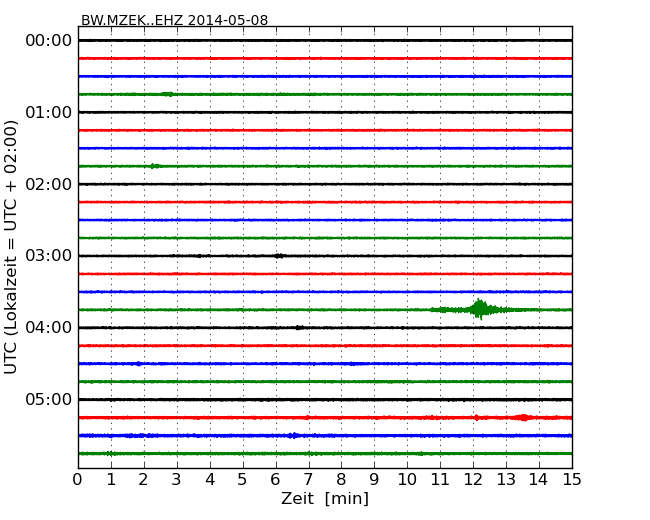Click the x-axis tick label 15
The image size is (650, 520).
tap(571, 479)
